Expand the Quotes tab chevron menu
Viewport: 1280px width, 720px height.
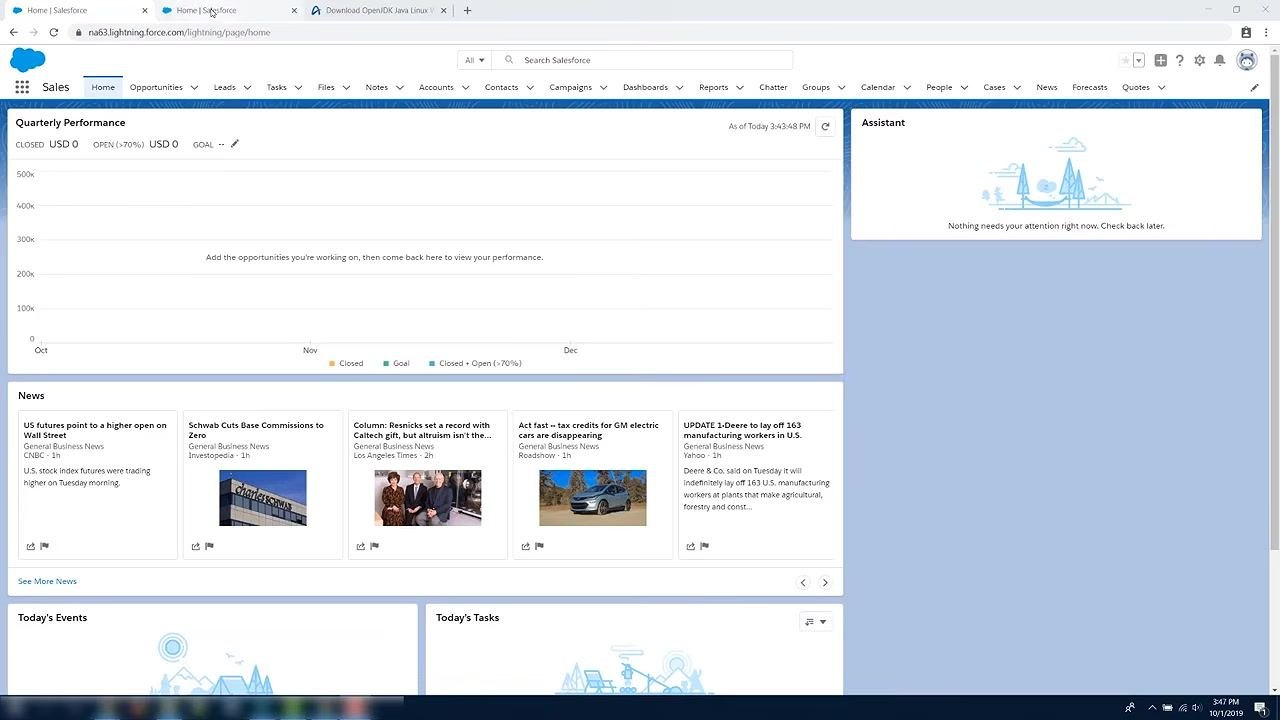coord(1161,87)
